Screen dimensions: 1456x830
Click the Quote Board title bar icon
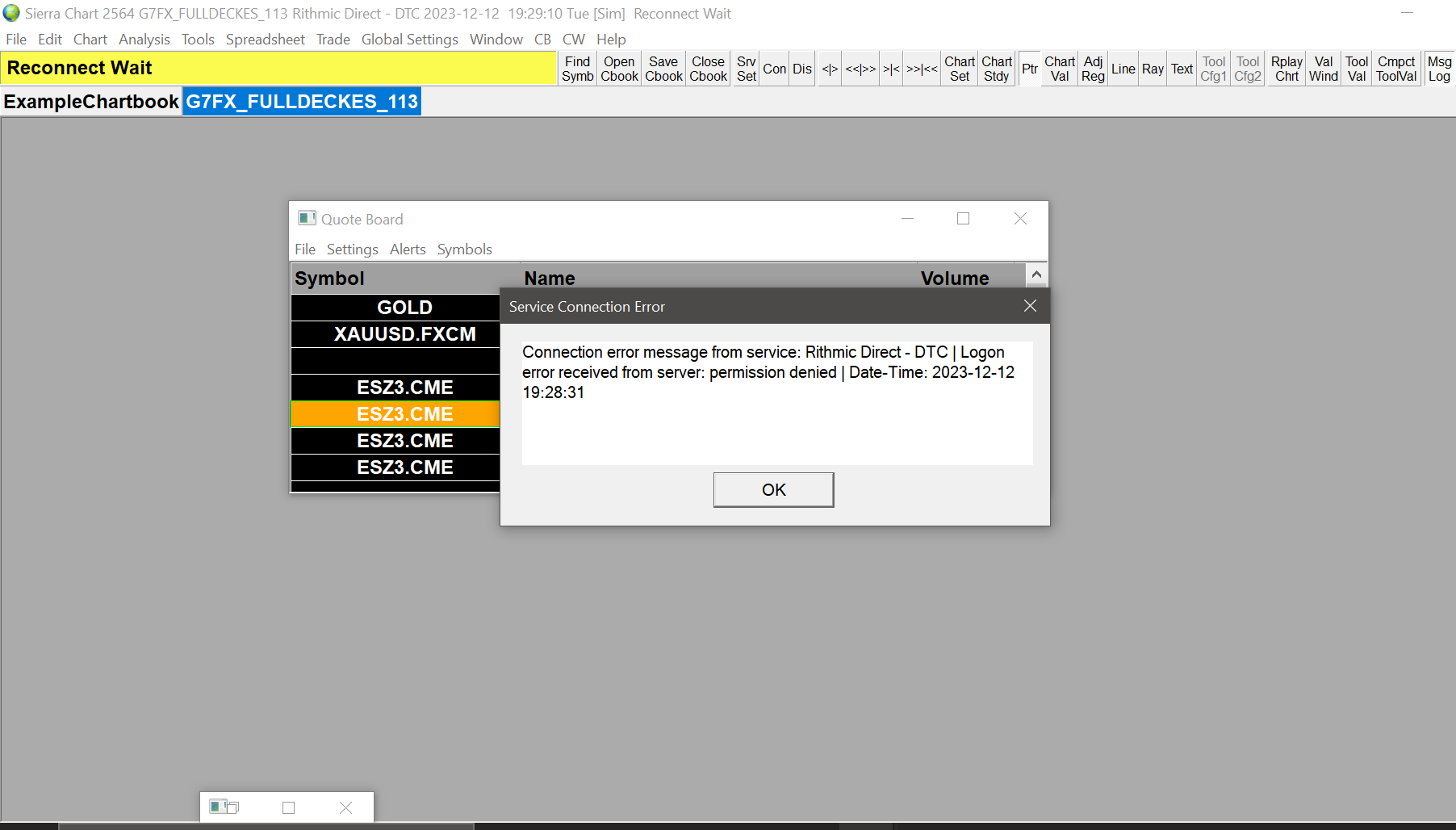[x=307, y=218]
